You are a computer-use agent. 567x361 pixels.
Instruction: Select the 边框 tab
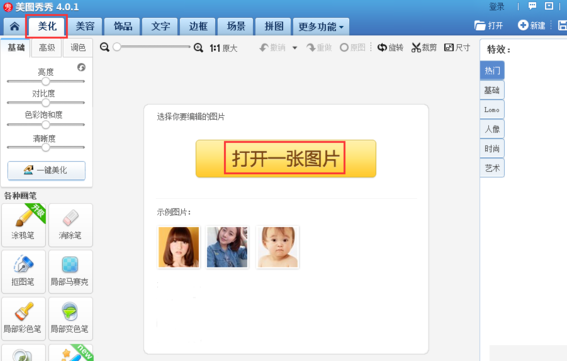point(198,26)
